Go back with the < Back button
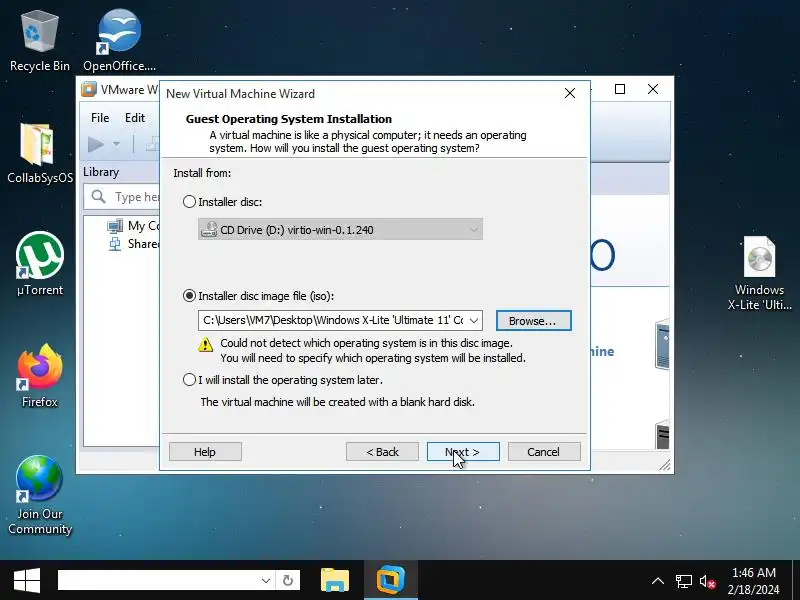Screen dimensions: 800x600 click(x=382, y=452)
